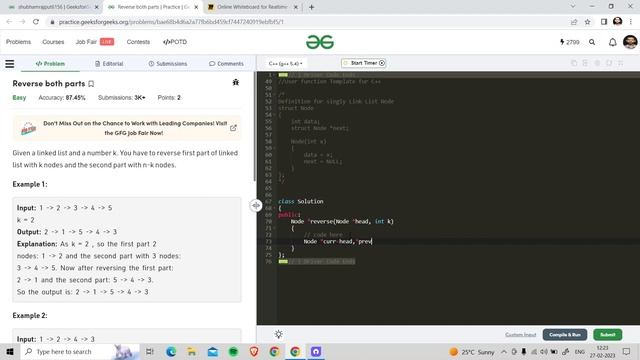Click the browser address bar
Image resolution: width=640 pixels, height=360 pixels.
[306, 22]
